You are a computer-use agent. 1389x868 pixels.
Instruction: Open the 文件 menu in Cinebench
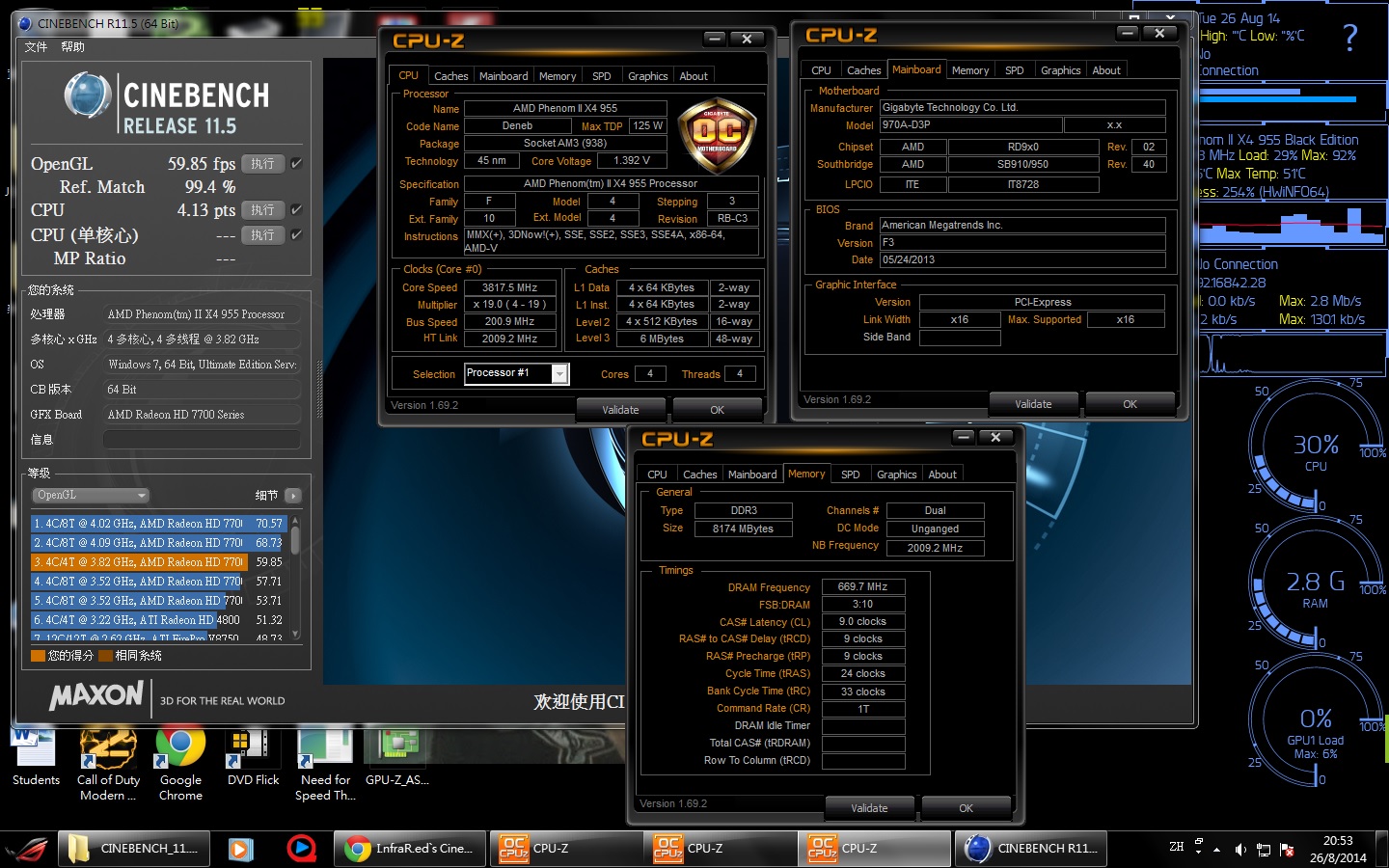[36, 47]
